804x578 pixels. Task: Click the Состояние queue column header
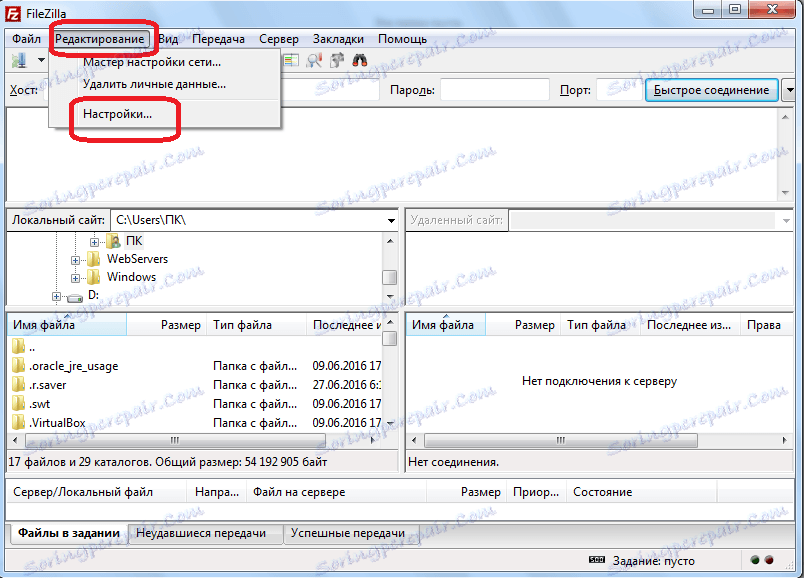tap(641, 492)
